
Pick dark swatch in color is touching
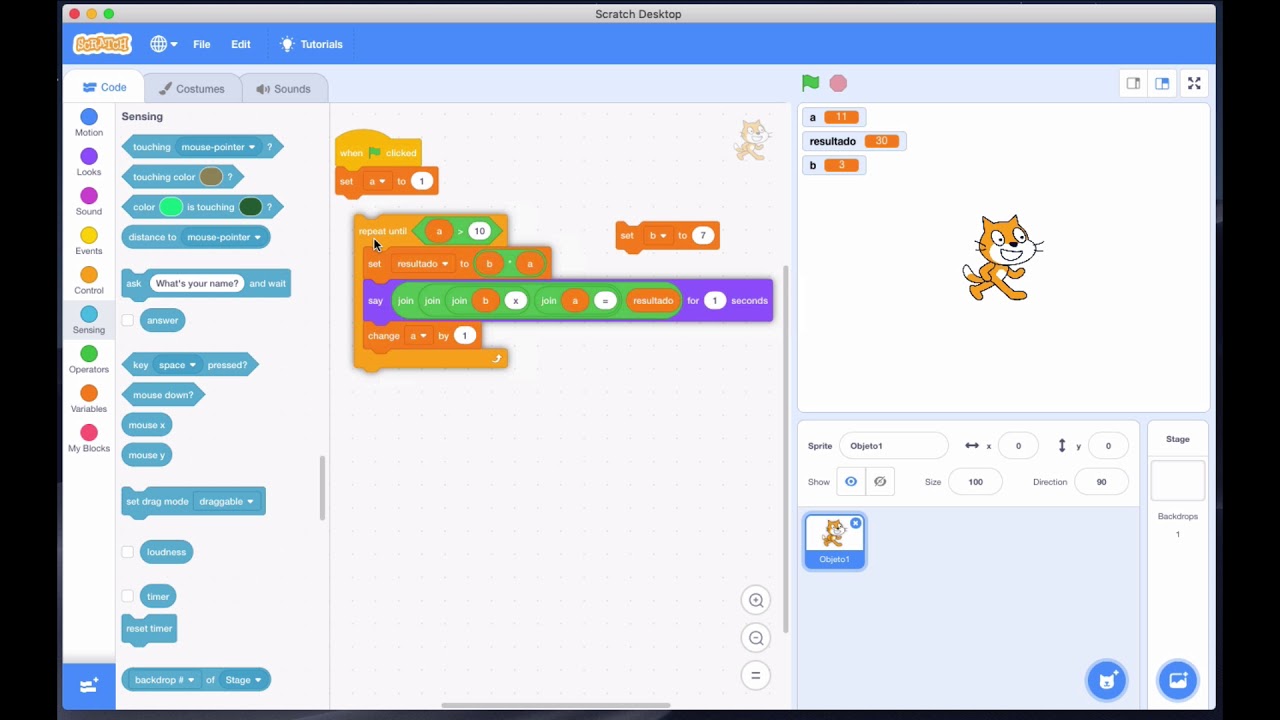pos(250,207)
